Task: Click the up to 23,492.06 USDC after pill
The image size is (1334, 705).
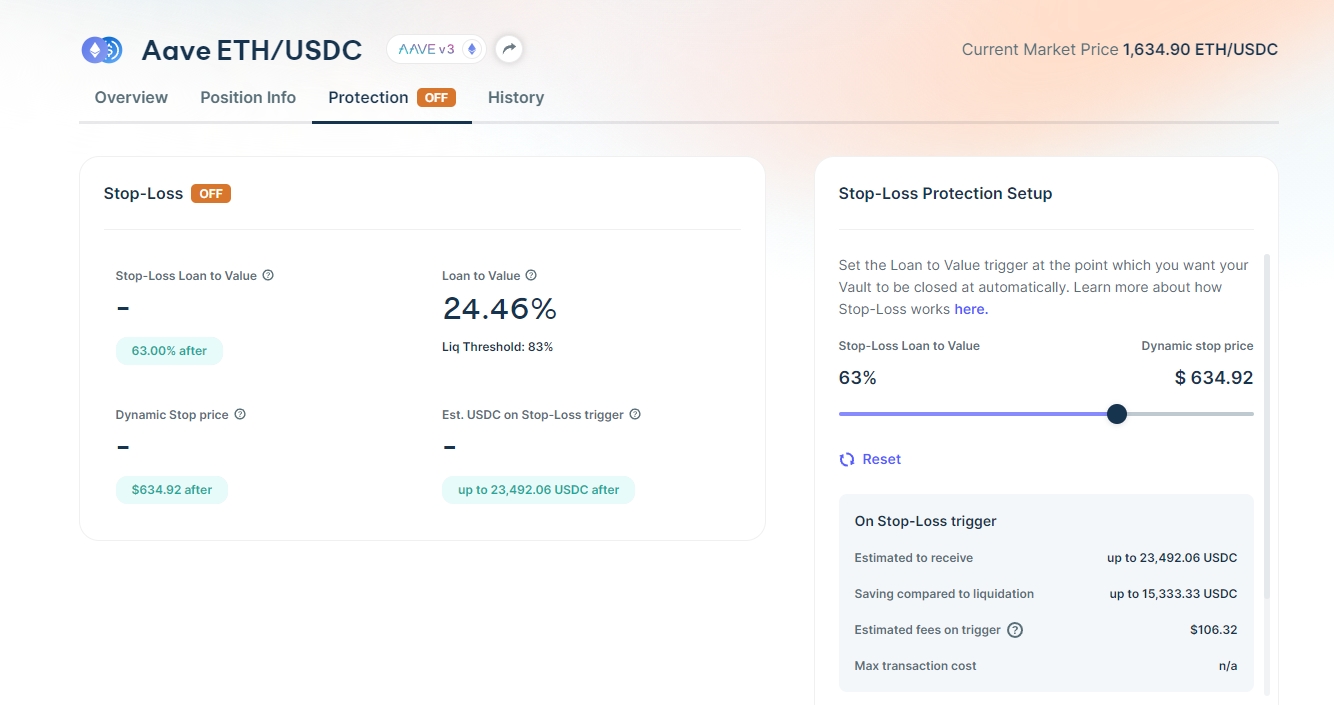Action: 539,490
